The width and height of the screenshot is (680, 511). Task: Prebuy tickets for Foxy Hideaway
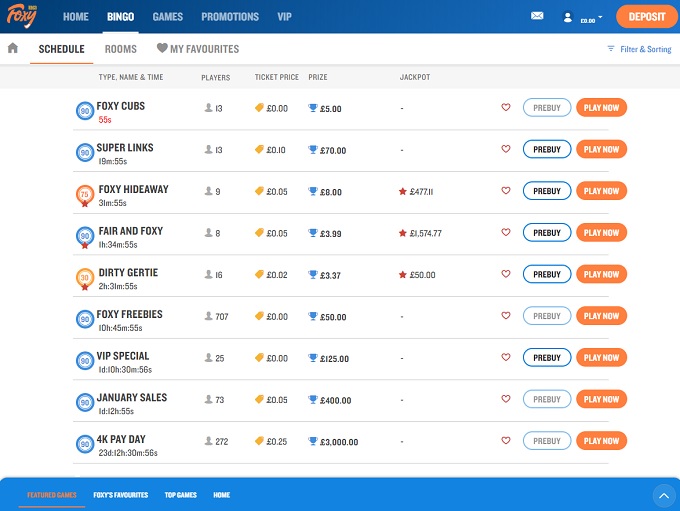[x=547, y=191]
